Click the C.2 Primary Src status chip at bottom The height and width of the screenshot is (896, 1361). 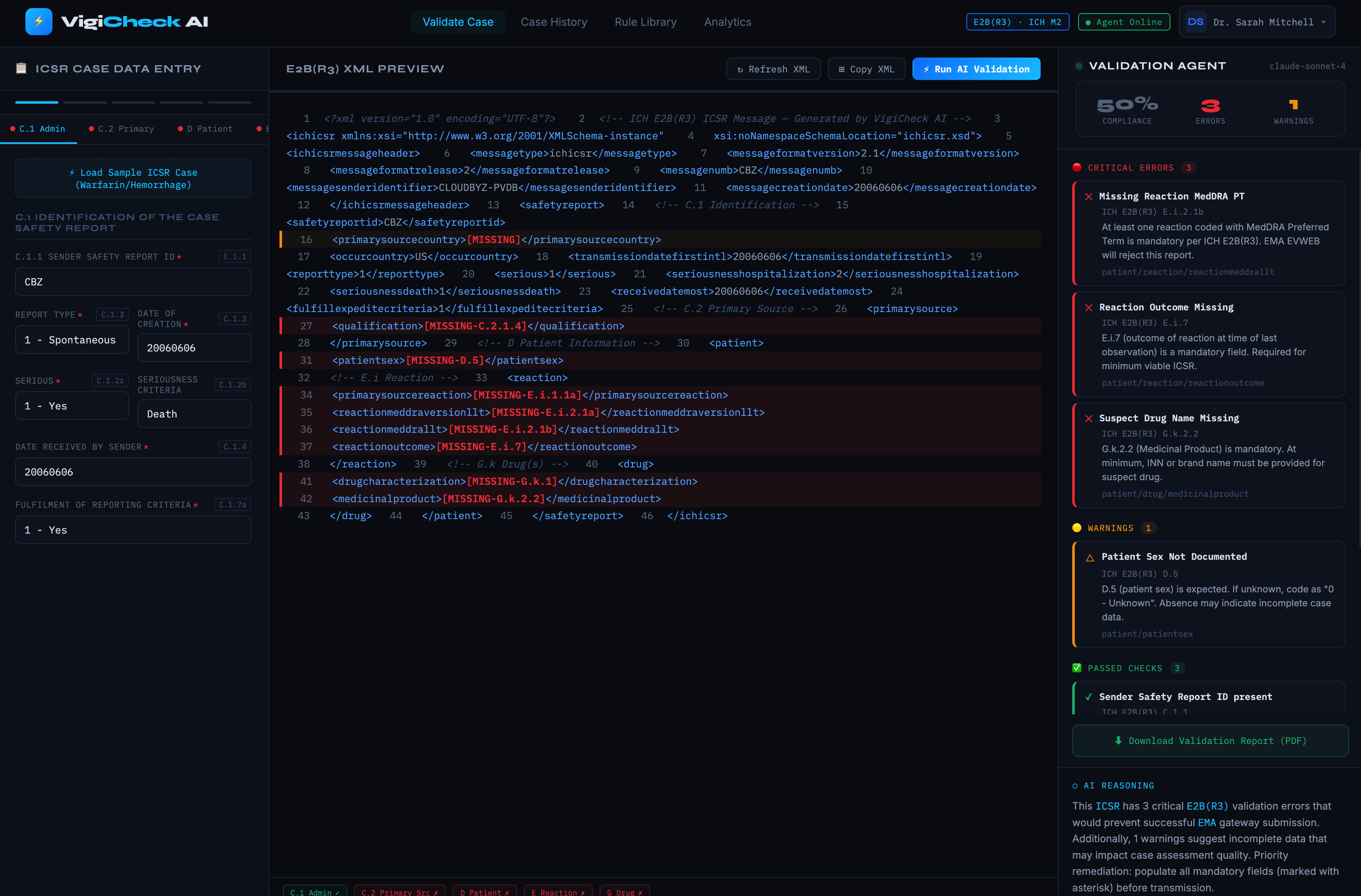pos(400,891)
